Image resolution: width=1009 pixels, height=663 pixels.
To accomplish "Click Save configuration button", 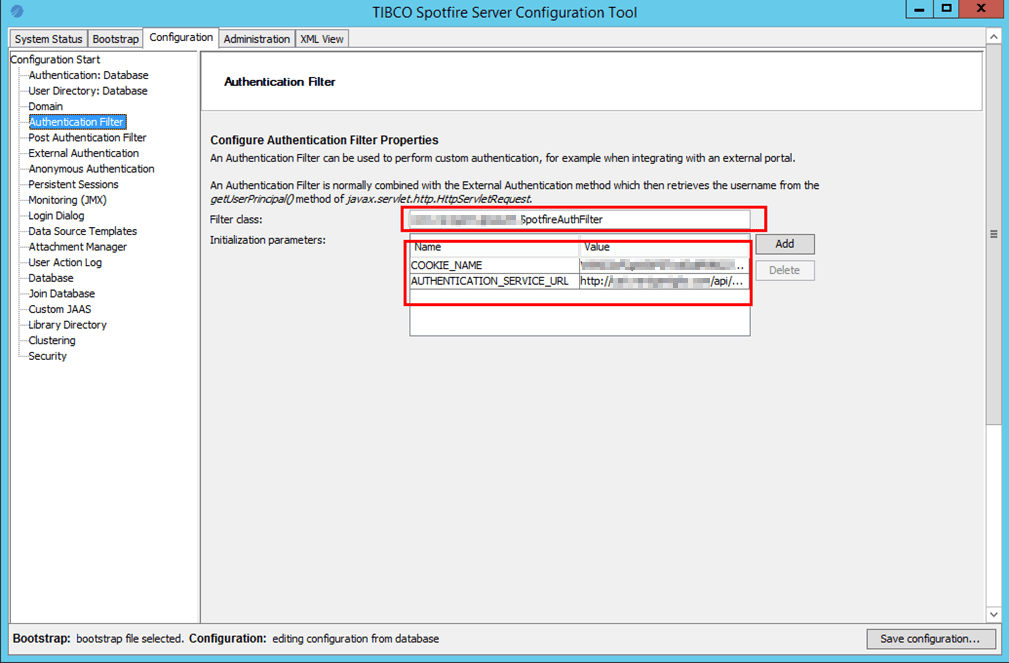I will click(930, 639).
